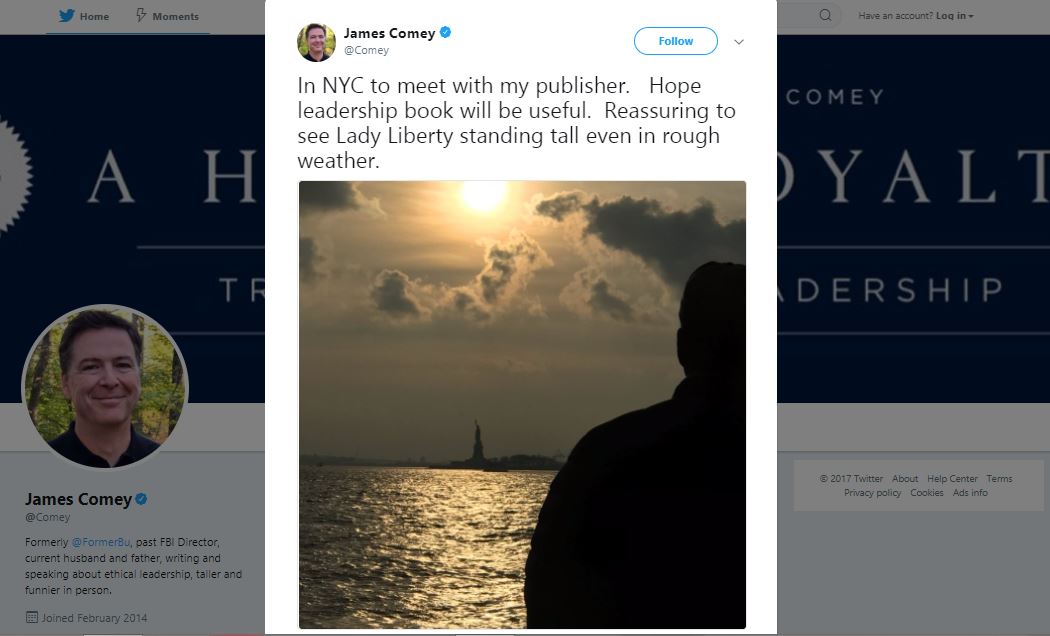Click the verified badge in the tweet header
Viewport: 1050px width, 636px height.
pyautogui.click(x=446, y=33)
